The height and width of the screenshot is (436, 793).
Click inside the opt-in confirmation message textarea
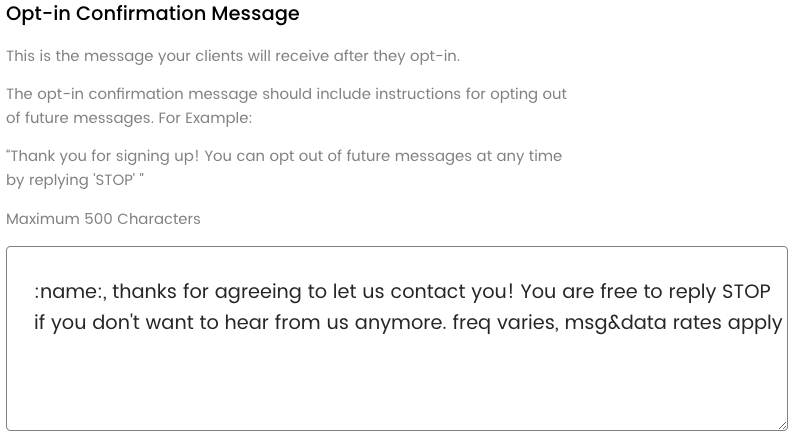point(396,338)
